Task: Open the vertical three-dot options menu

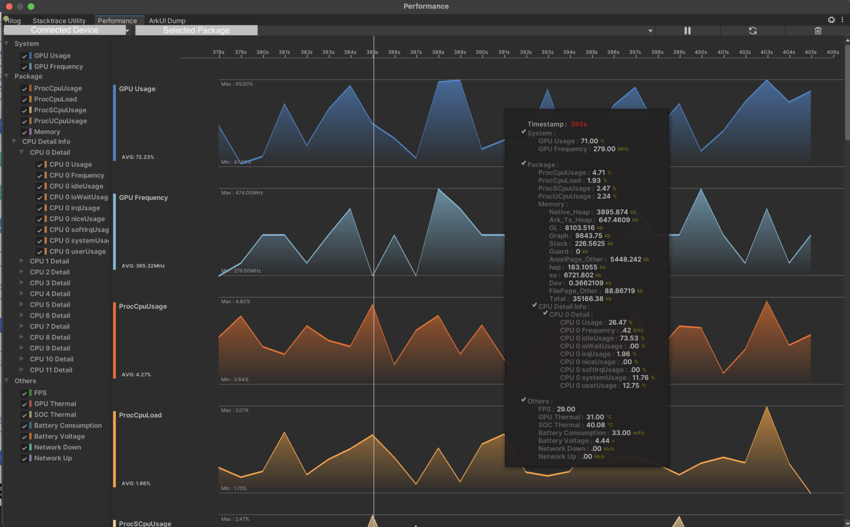Action: (842, 20)
